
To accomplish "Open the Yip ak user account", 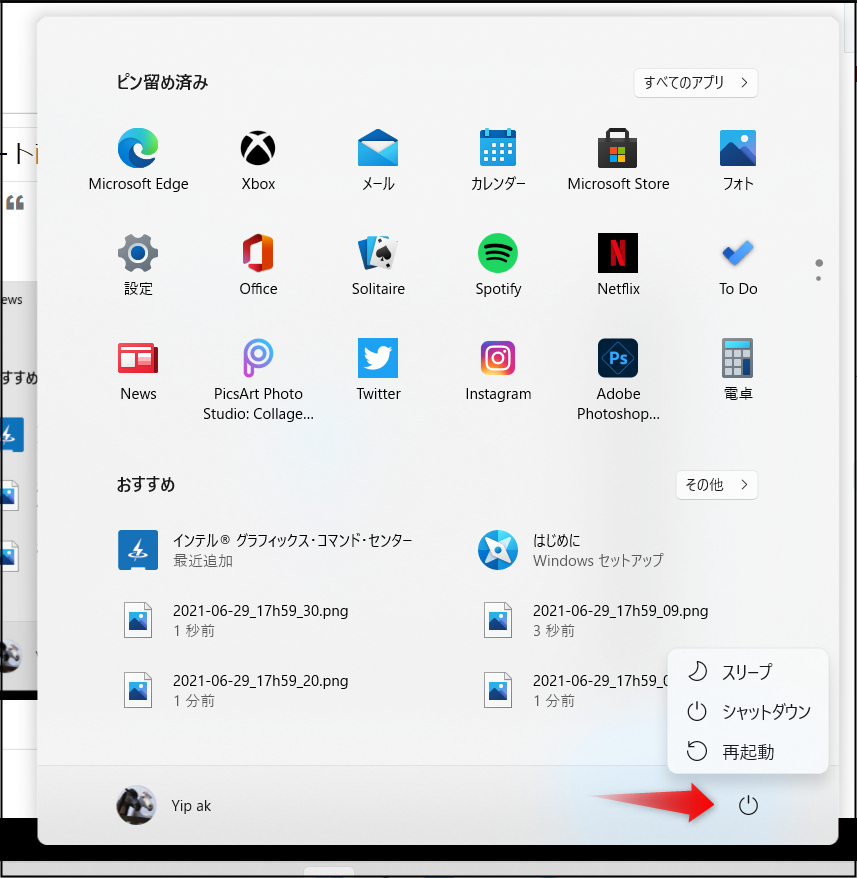I will [x=164, y=805].
